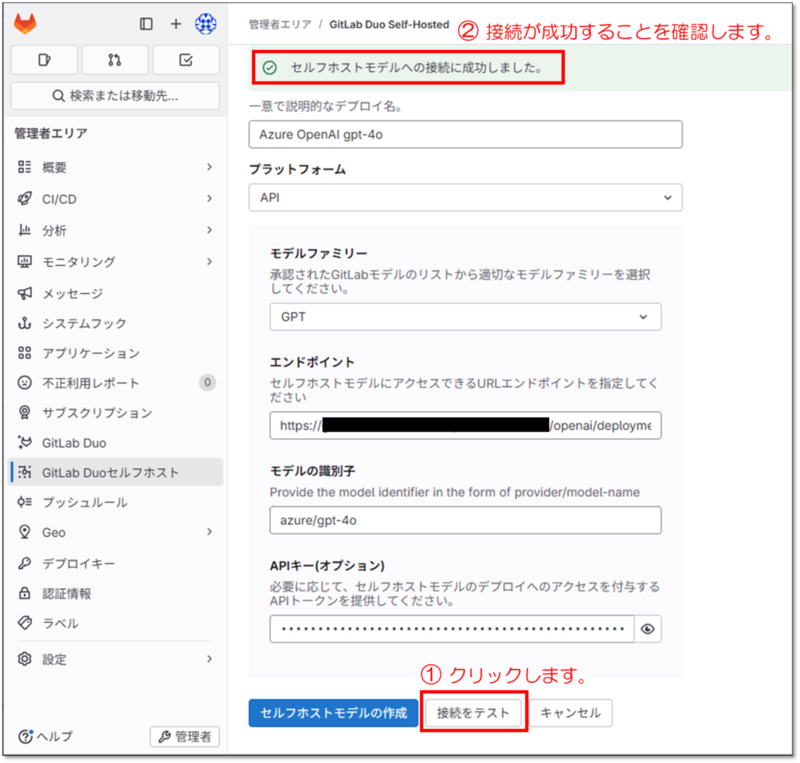Viewport: 800px width, 763px height.
Task: Open サブスクリプション in the sidebar
Action: click(x=116, y=412)
